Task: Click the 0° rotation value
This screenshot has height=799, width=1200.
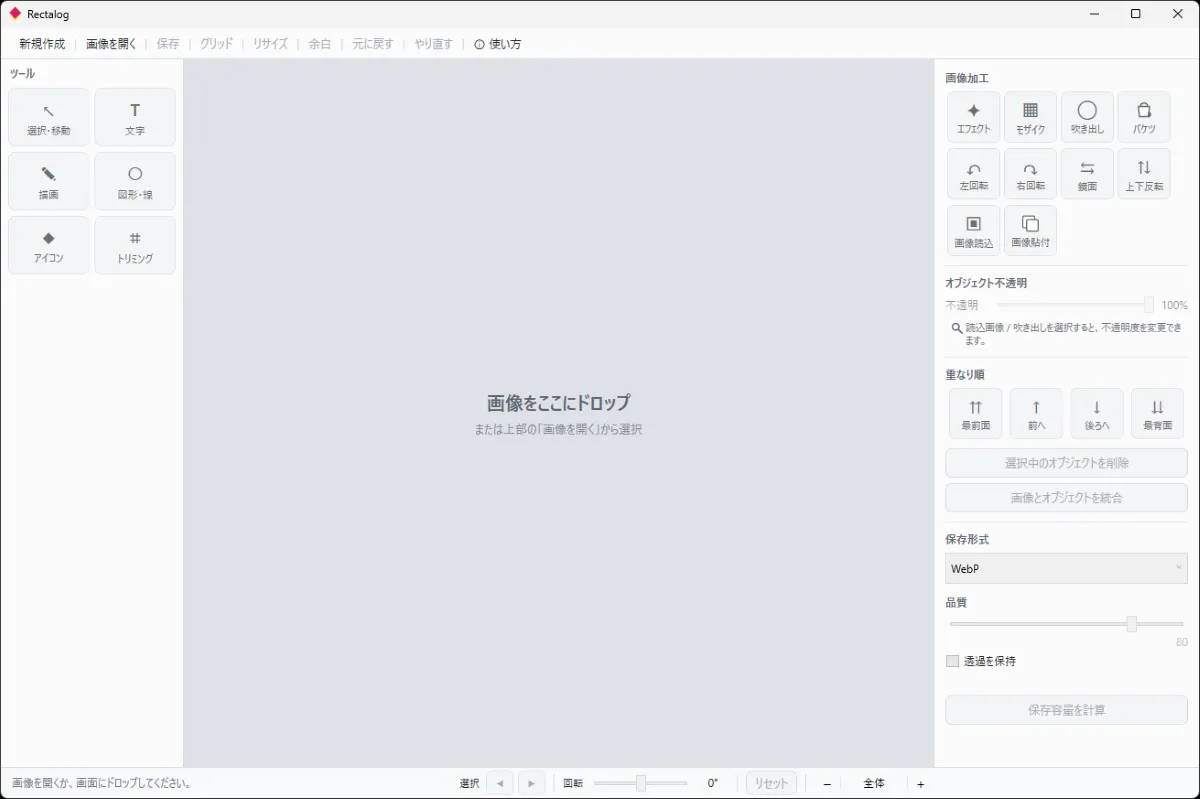Action: [x=713, y=783]
